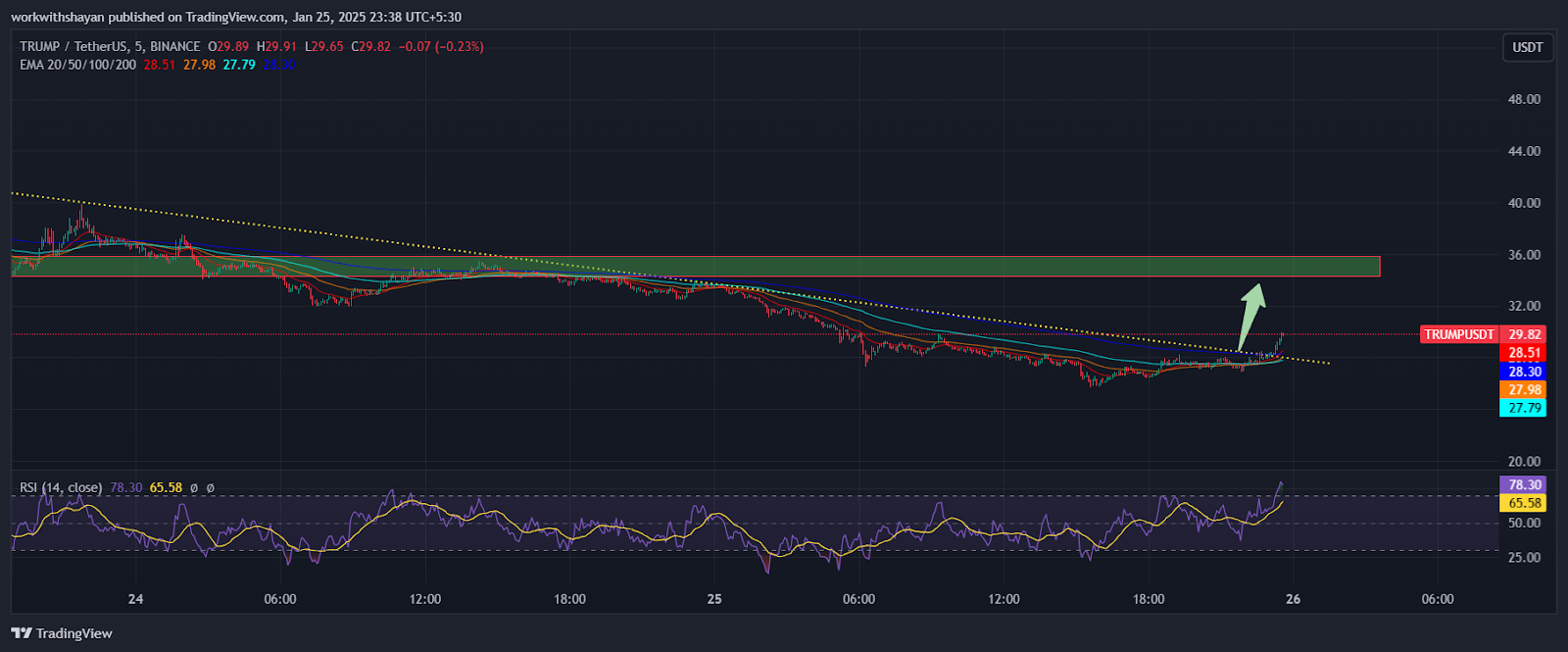Image resolution: width=1568 pixels, height=652 pixels.
Task: Click the 20.00 price axis level
Action: [1524, 461]
